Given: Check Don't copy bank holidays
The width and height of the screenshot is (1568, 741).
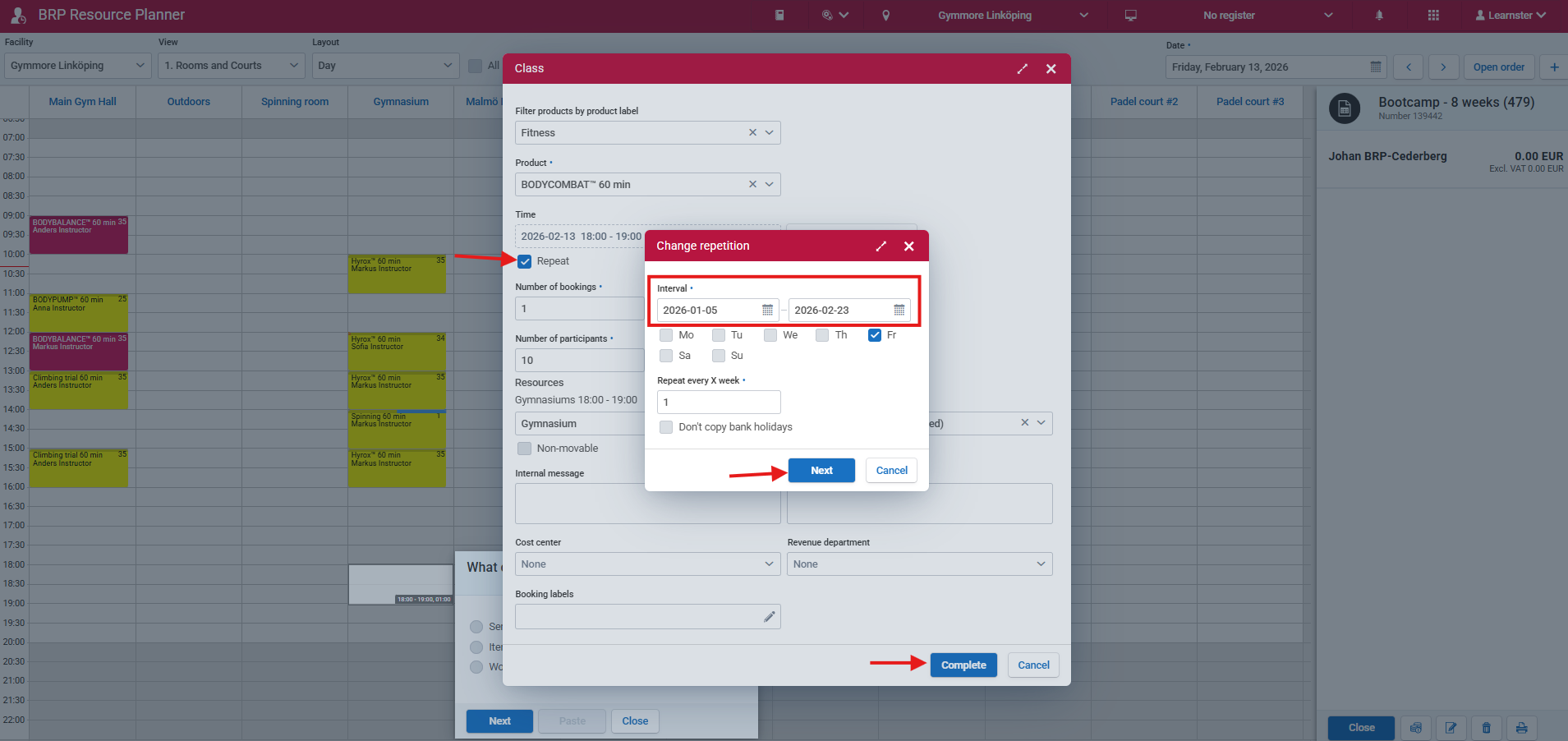Looking at the screenshot, I should point(666,427).
